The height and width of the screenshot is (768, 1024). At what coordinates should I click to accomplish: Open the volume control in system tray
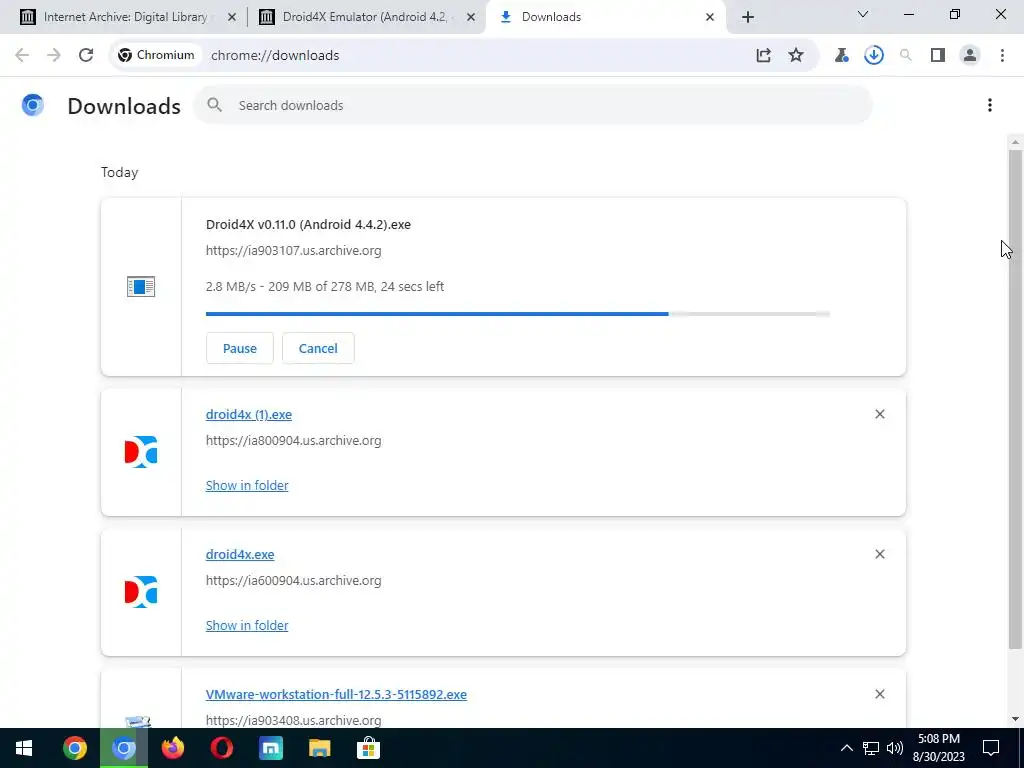(895, 748)
